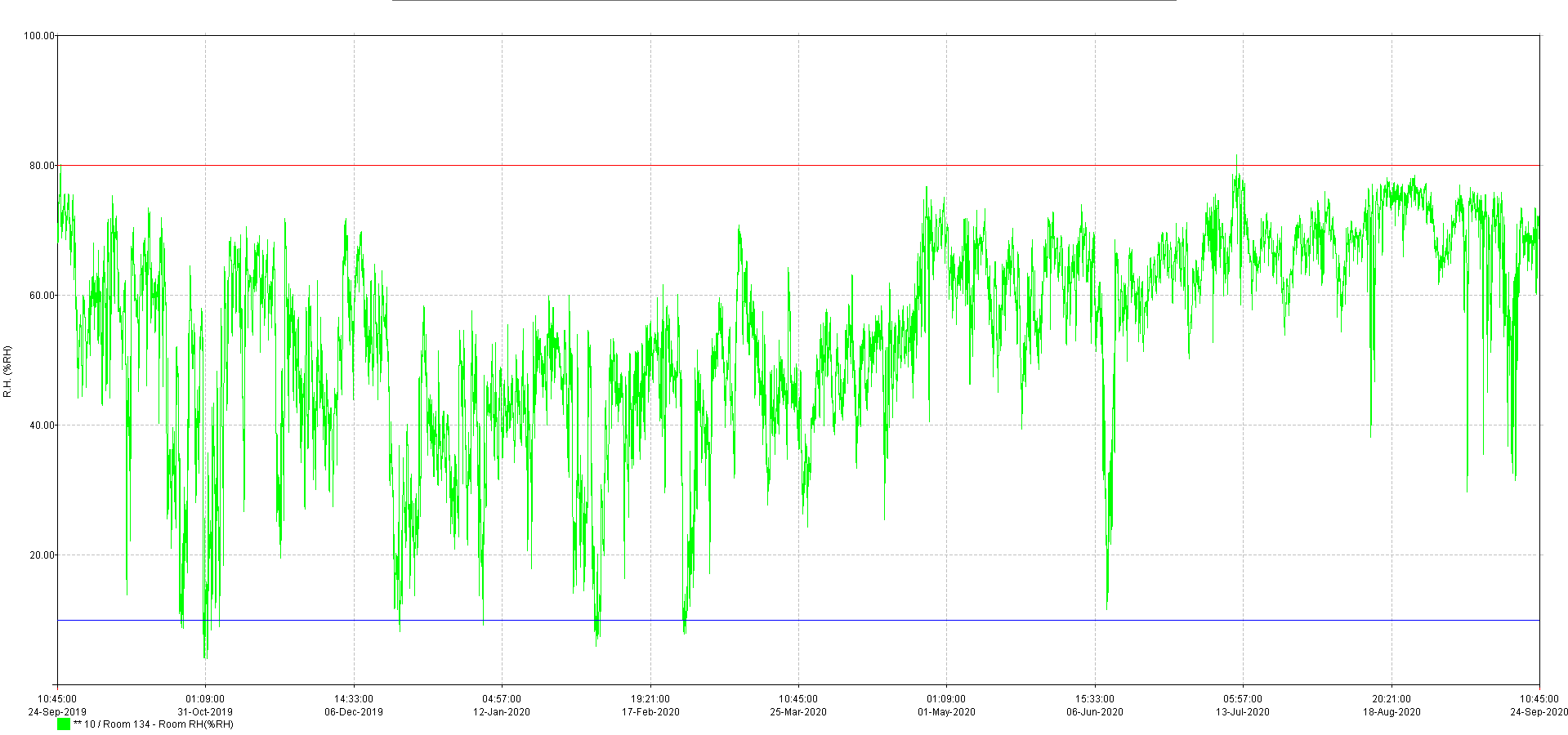Screen dimensions: 1568x735
Task: Click the Y-axis value 20.00
Action: (42, 555)
